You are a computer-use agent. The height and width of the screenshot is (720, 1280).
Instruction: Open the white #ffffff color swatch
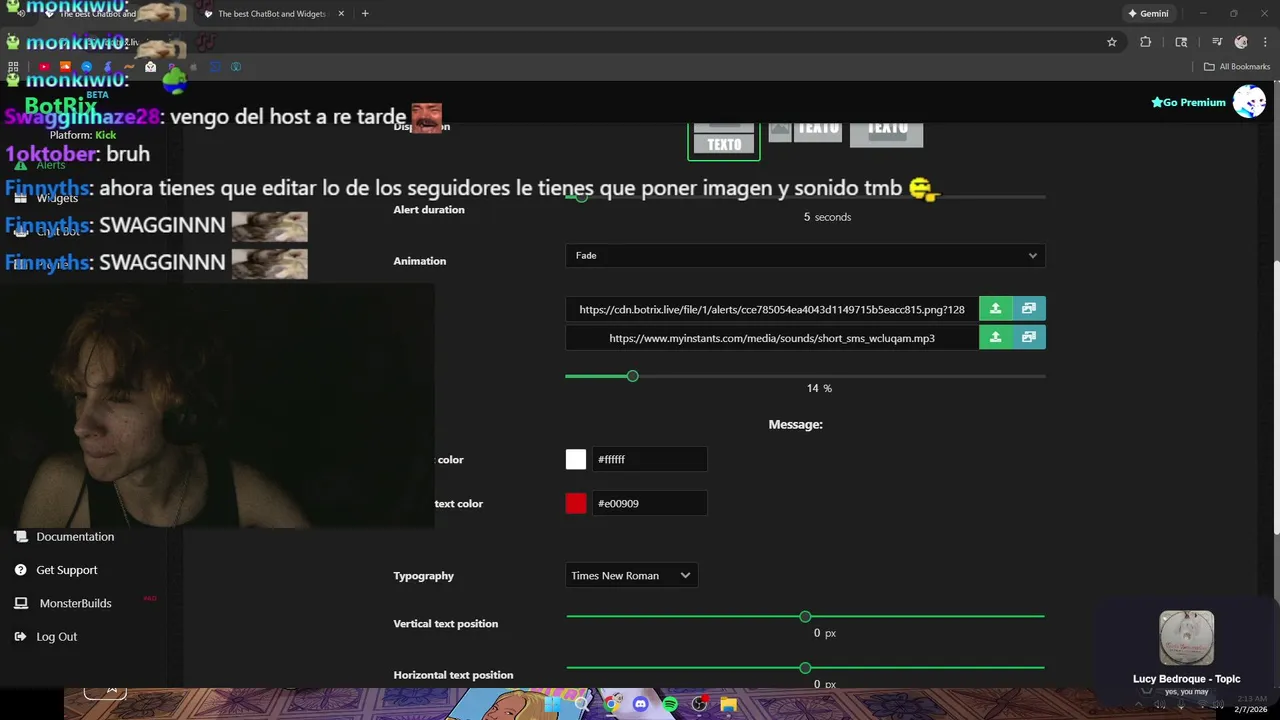tap(576, 460)
